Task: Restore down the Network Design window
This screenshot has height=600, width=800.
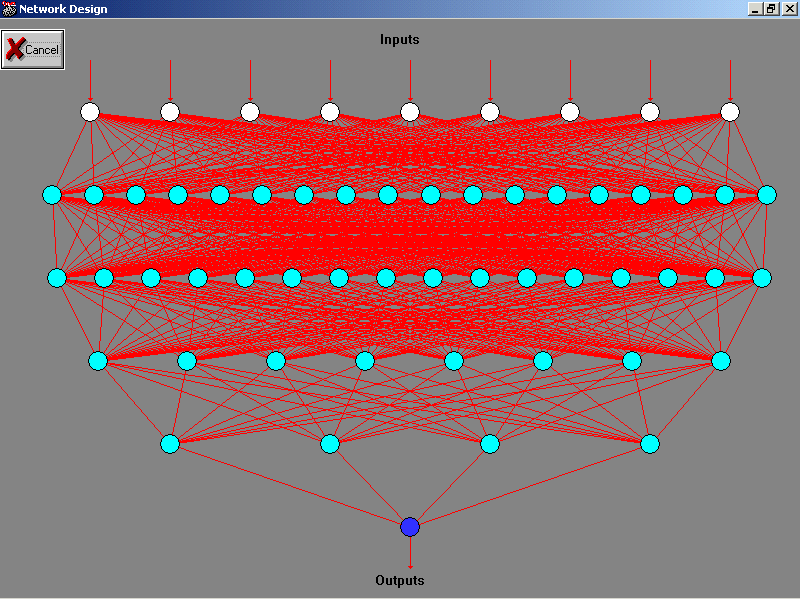Action: (771, 9)
